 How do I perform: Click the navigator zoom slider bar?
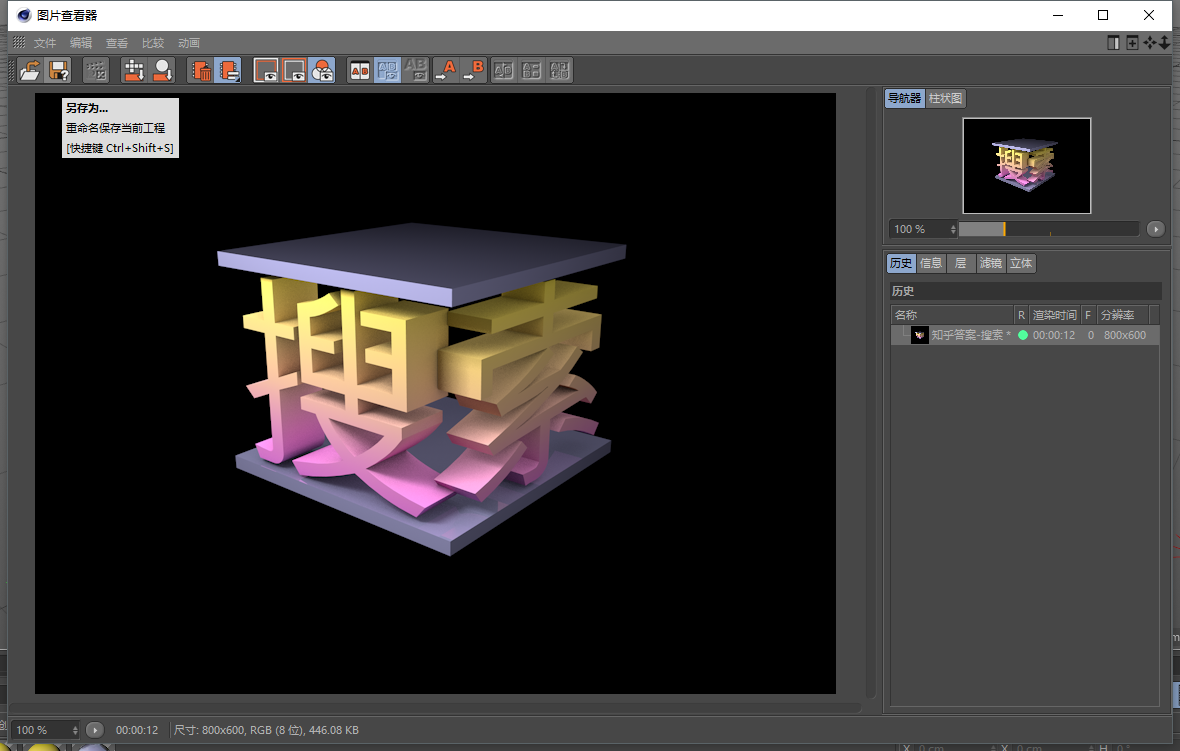pos(1049,229)
